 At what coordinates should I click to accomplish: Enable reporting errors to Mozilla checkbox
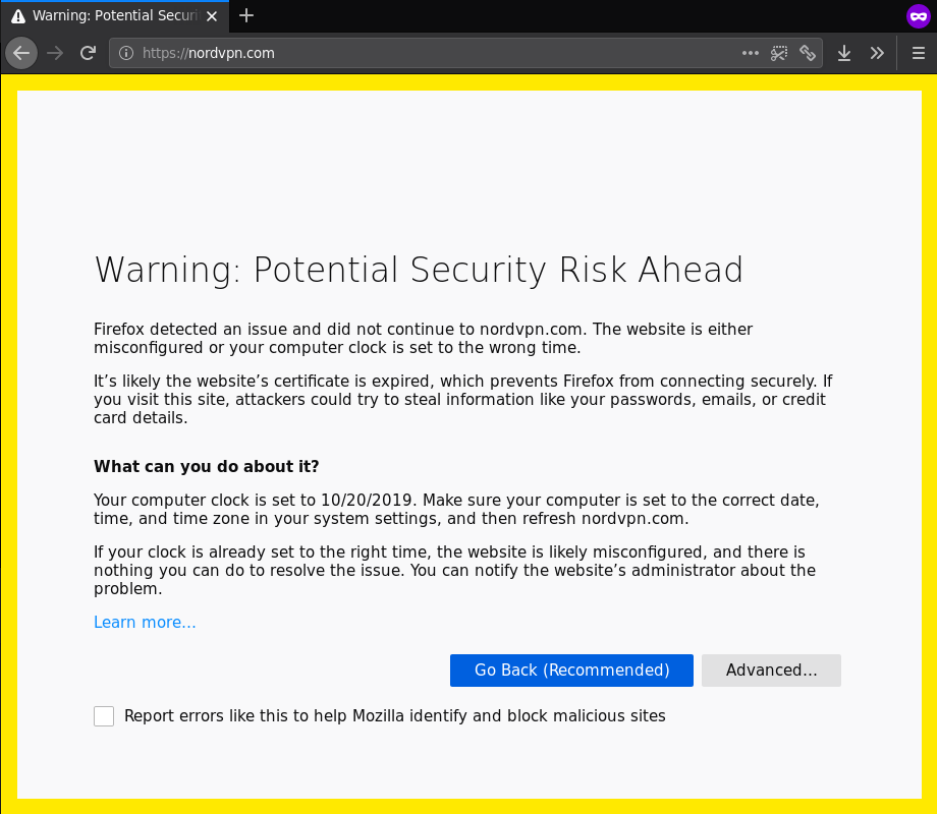point(104,716)
